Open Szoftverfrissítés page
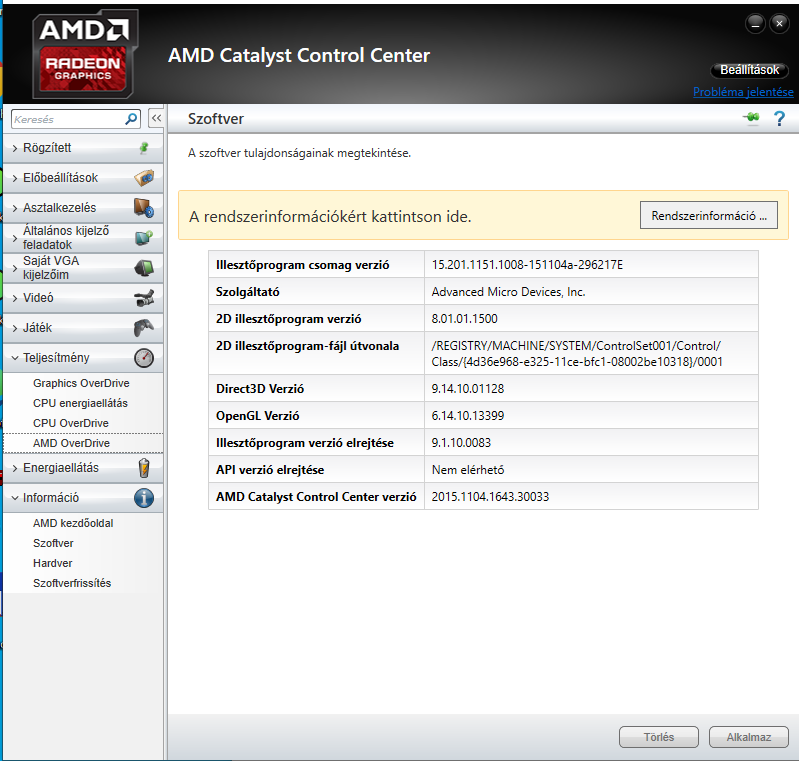The width and height of the screenshot is (799, 761). (72, 583)
